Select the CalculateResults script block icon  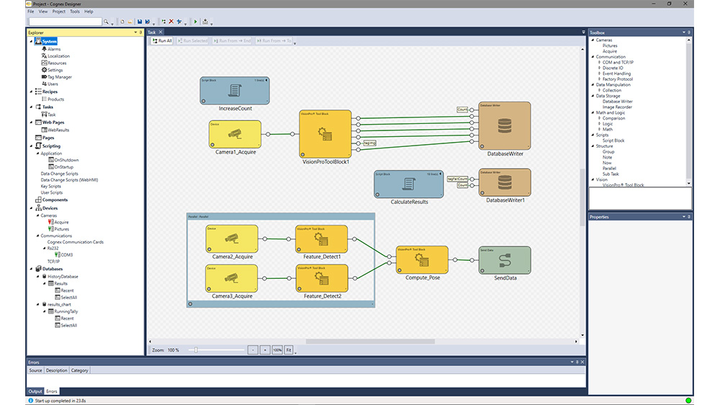408,183
